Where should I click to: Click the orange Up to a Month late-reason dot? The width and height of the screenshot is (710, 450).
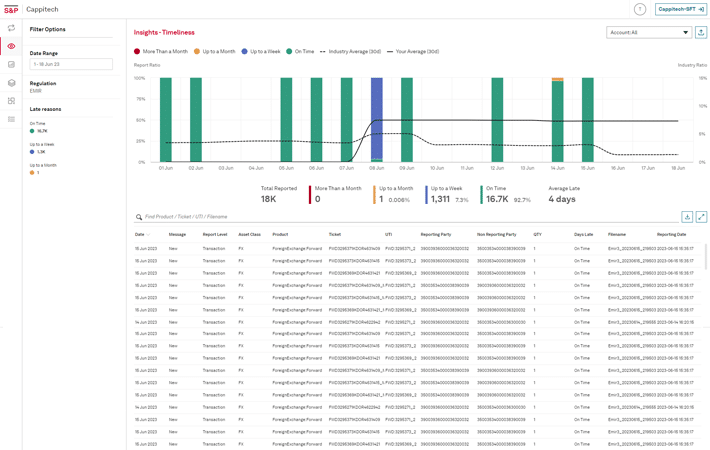click(32, 173)
